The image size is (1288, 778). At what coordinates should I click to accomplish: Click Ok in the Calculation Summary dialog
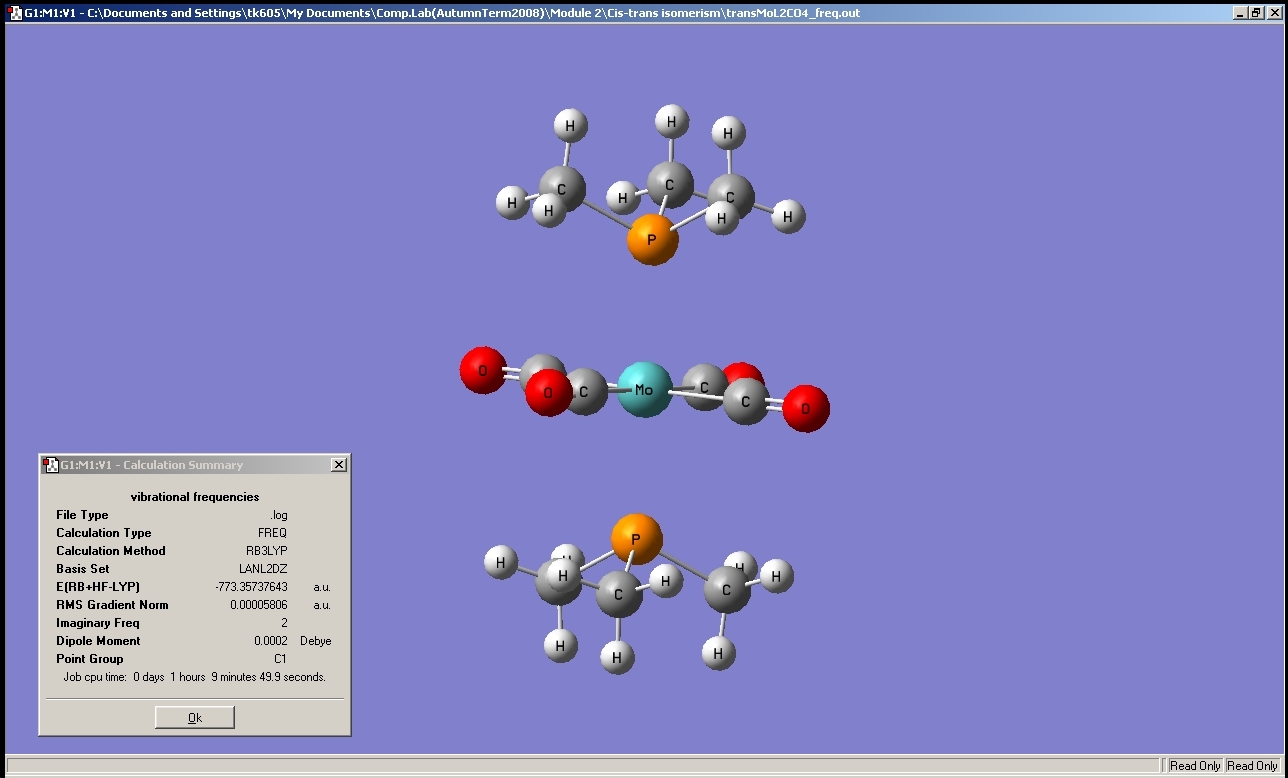[x=195, y=717]
